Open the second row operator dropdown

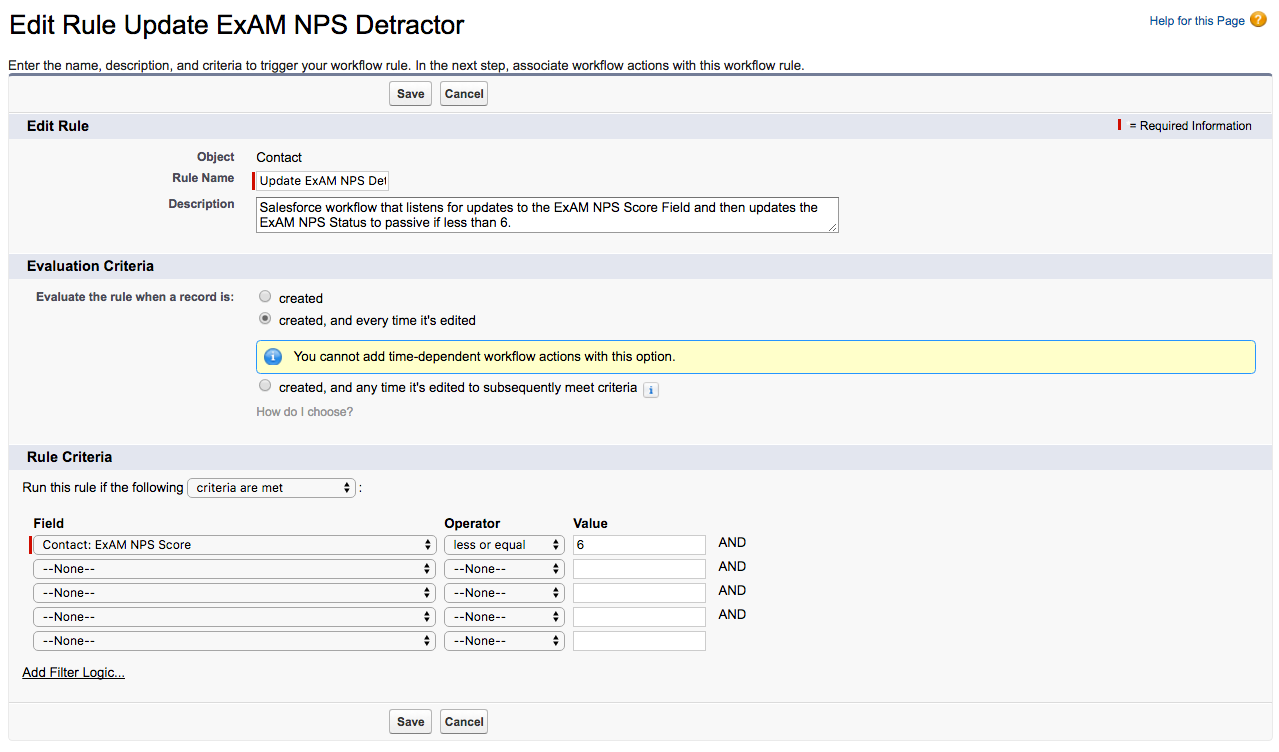point(504,569)
